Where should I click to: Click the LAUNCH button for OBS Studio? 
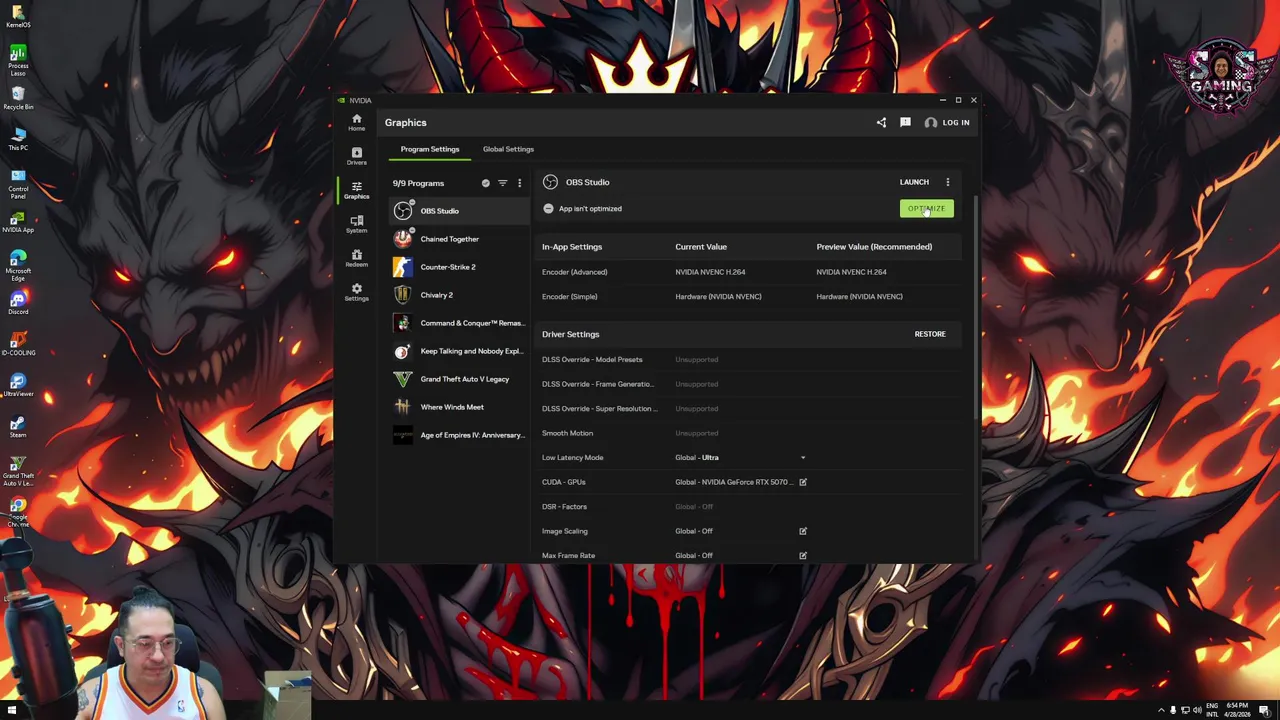[914, 182]
